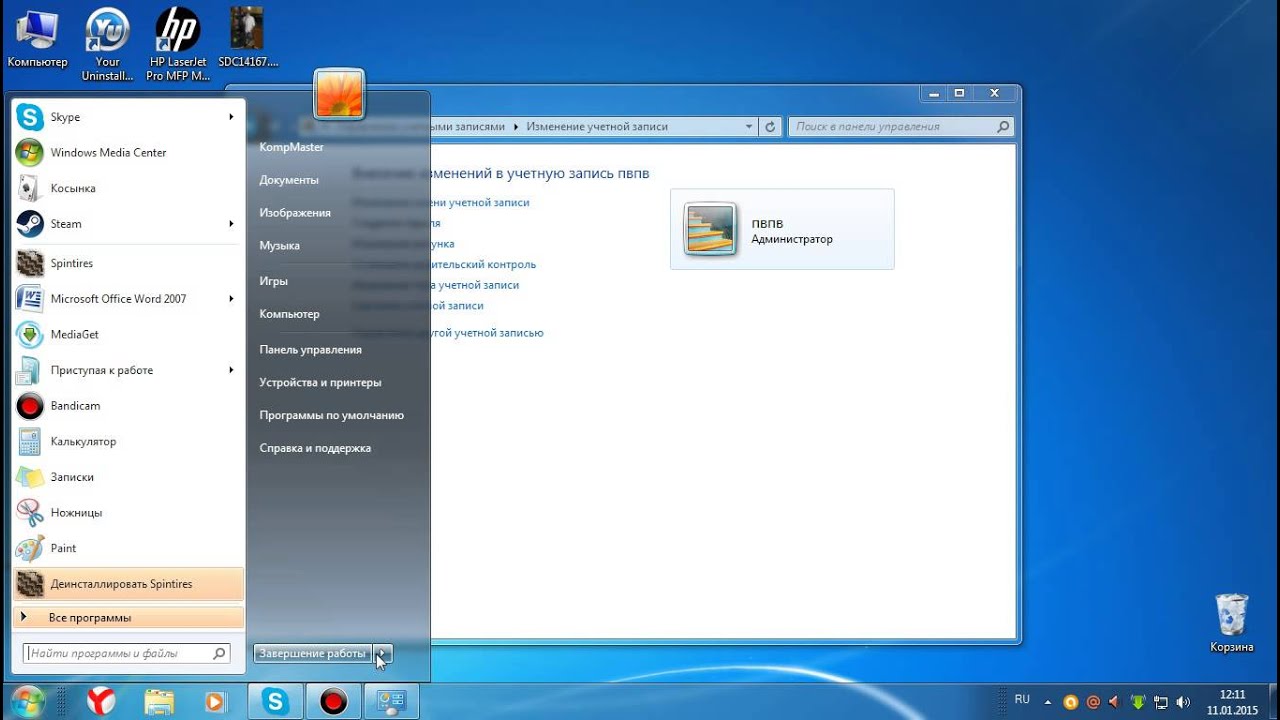The height and width of the screenshot is (720, 1280).
Task: Select the Компьютер desktop icon
Action: pos(37,40)
